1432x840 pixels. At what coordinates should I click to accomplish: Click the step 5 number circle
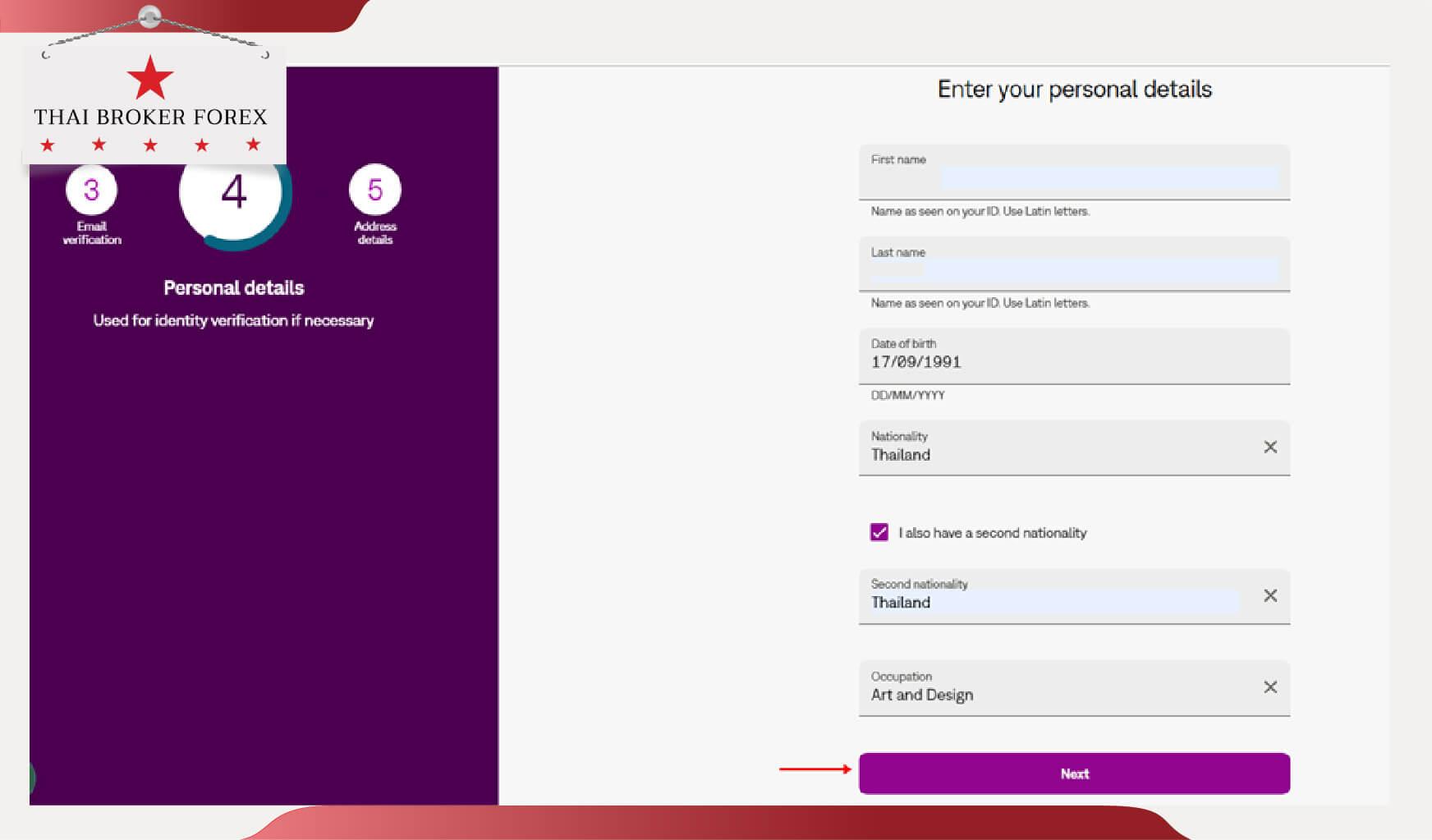pos(374,190)
